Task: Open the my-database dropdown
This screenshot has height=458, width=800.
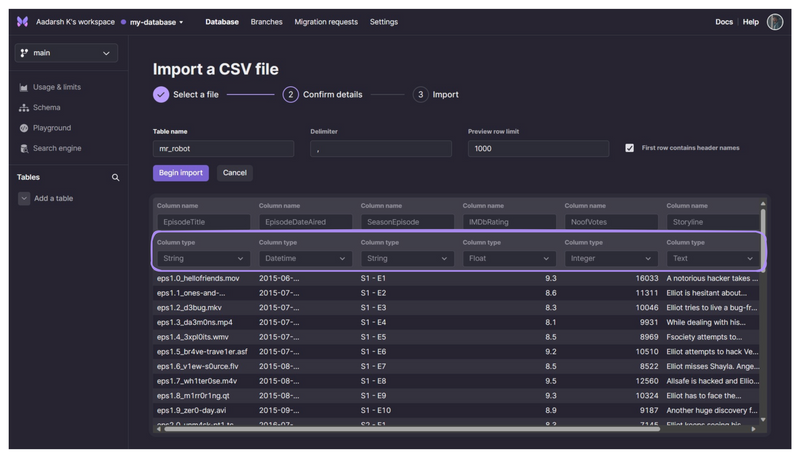Action: [x=156, y=22]
